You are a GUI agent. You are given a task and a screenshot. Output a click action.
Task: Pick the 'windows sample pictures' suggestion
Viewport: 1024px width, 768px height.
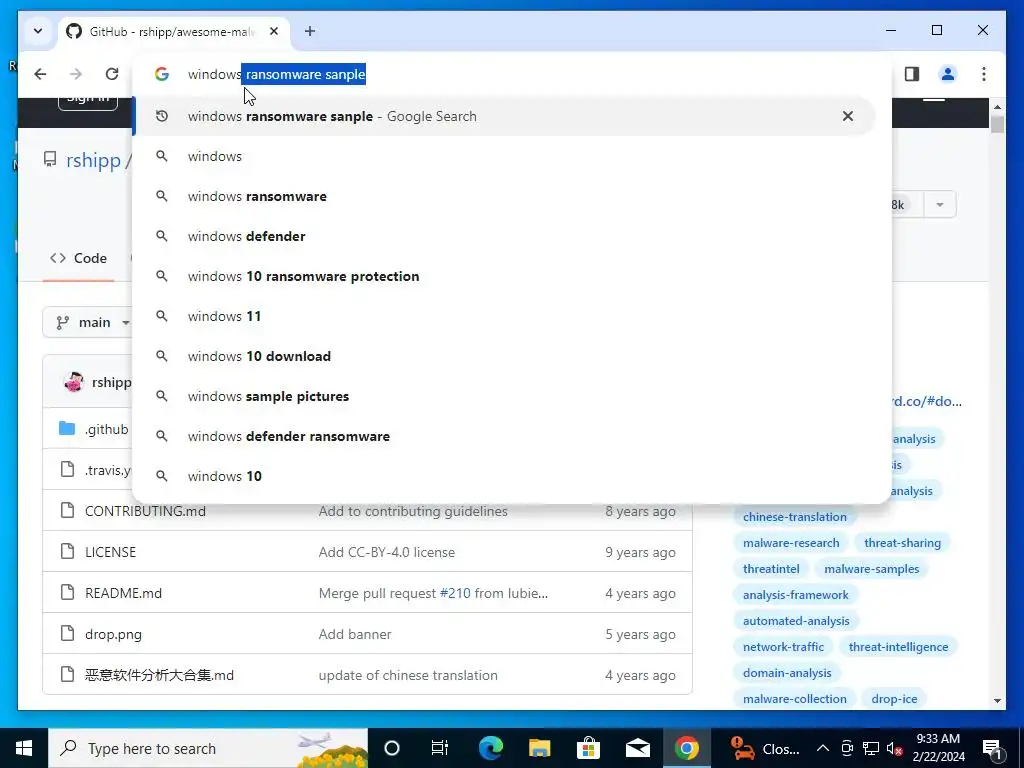pyautogui.click(x=504, y=396)
